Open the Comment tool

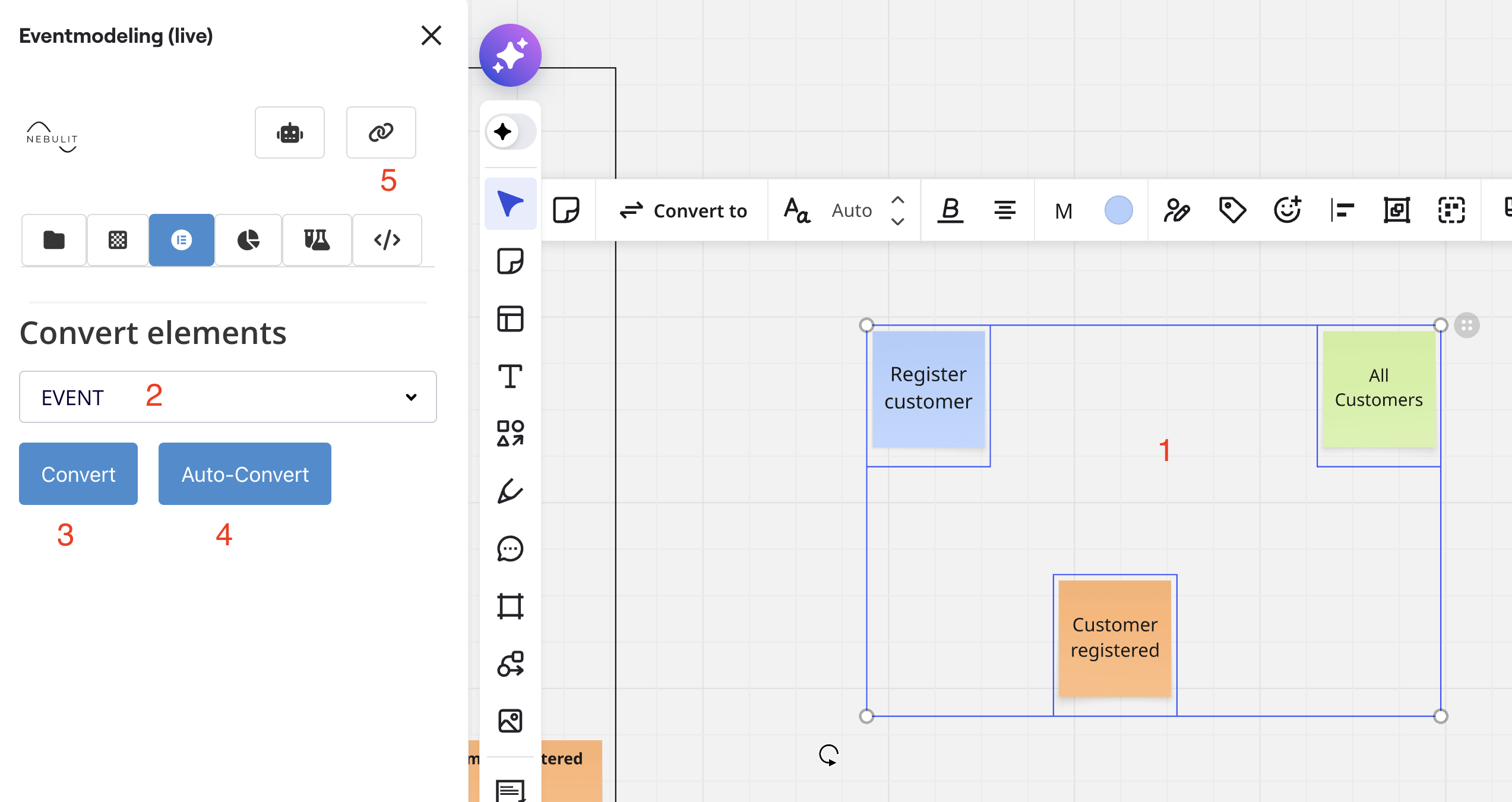510,549
